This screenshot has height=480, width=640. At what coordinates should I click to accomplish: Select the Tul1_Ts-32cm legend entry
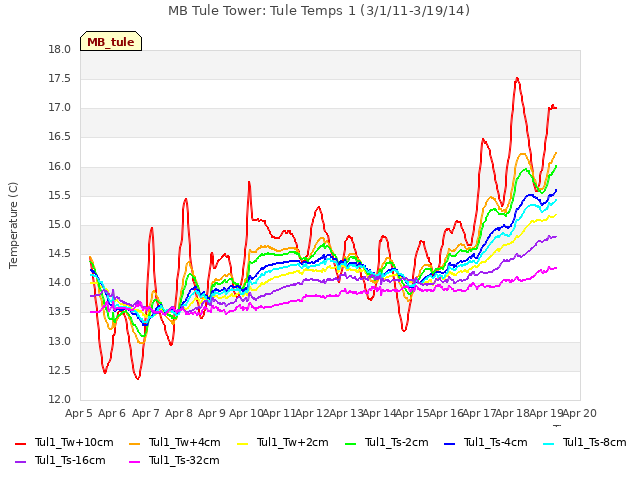coord(174,460)
